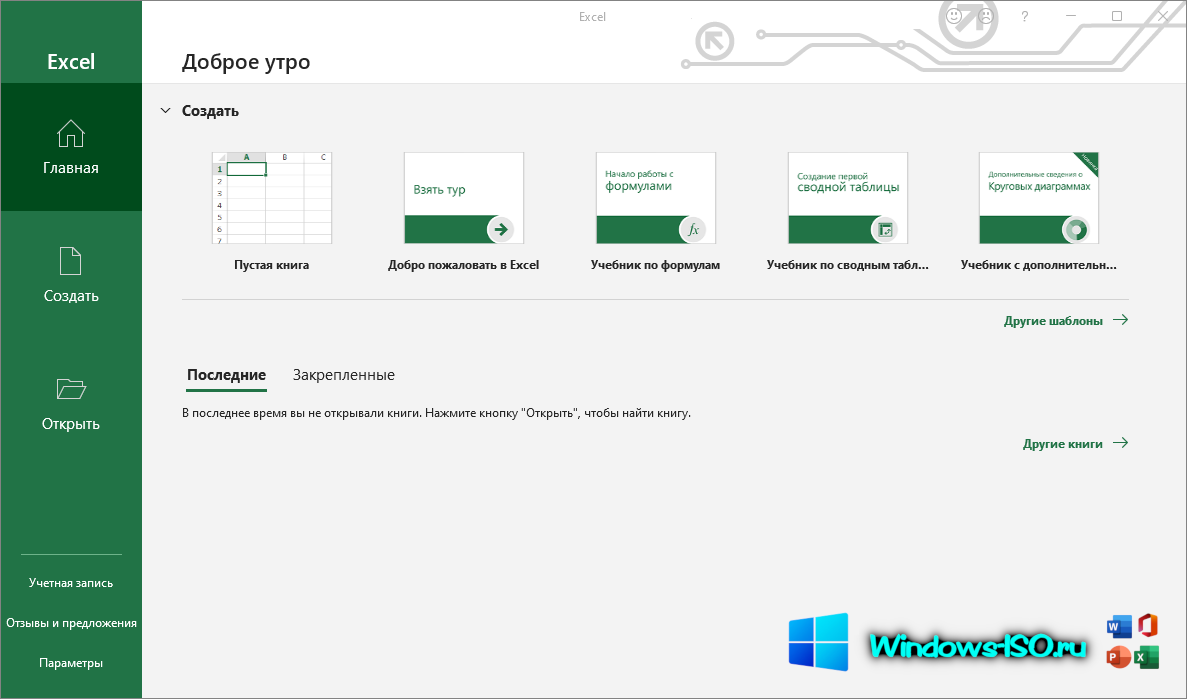Open the Главная home page
Image resolution: width=1187 pixels, height=699 pixels.
pyautogui.click(x=70, y=147)
